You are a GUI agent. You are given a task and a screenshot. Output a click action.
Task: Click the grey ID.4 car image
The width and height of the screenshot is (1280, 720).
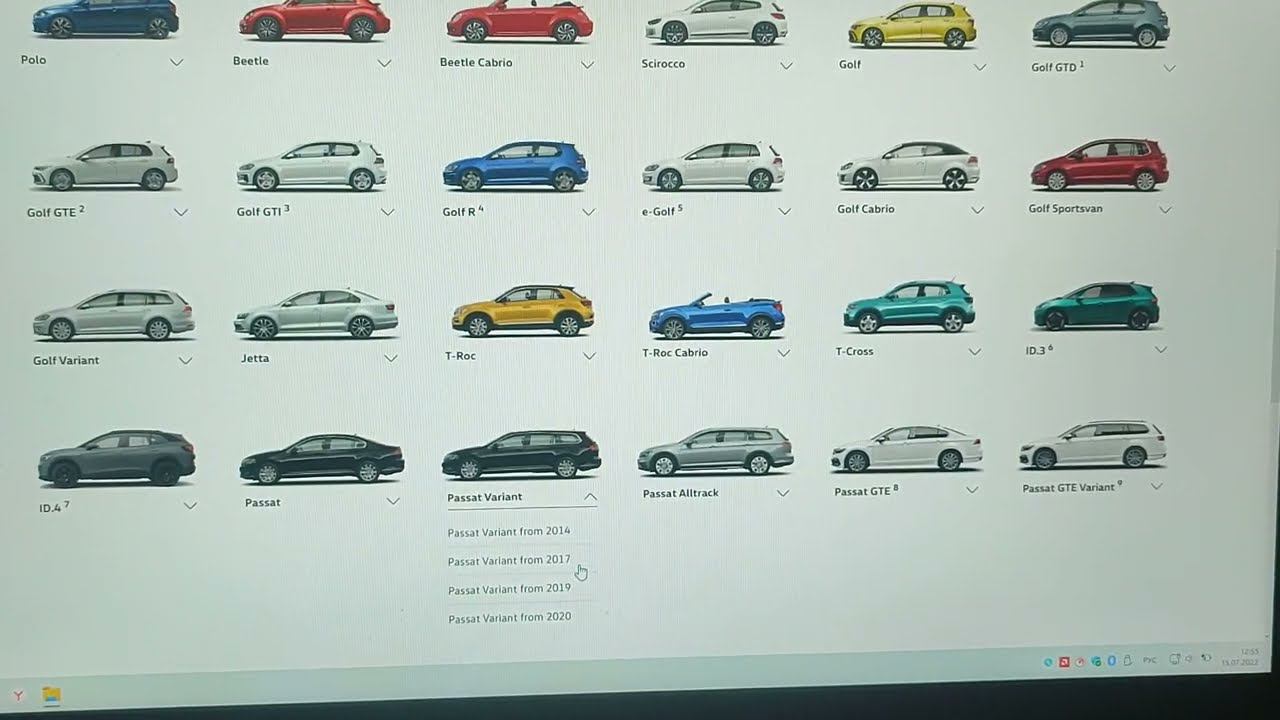(117, 458)
